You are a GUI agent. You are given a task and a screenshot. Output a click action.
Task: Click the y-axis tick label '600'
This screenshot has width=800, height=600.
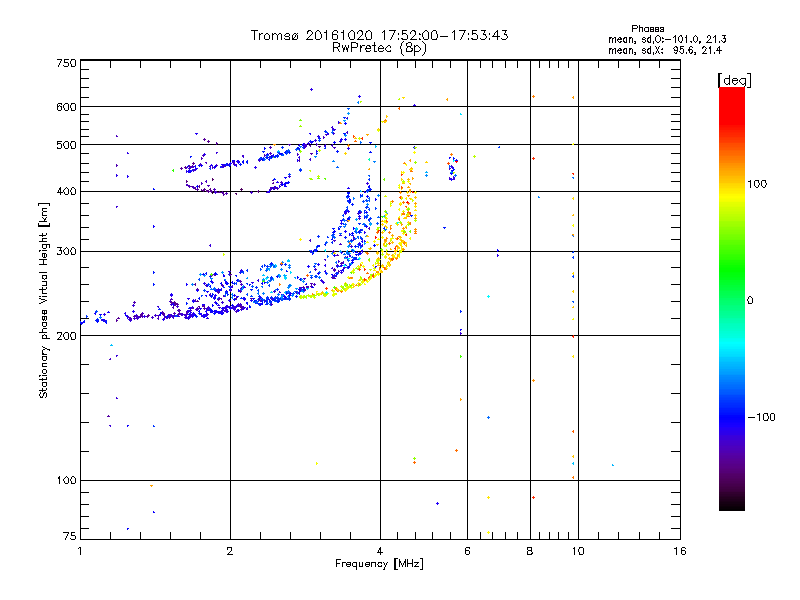[x=66, y=107]
